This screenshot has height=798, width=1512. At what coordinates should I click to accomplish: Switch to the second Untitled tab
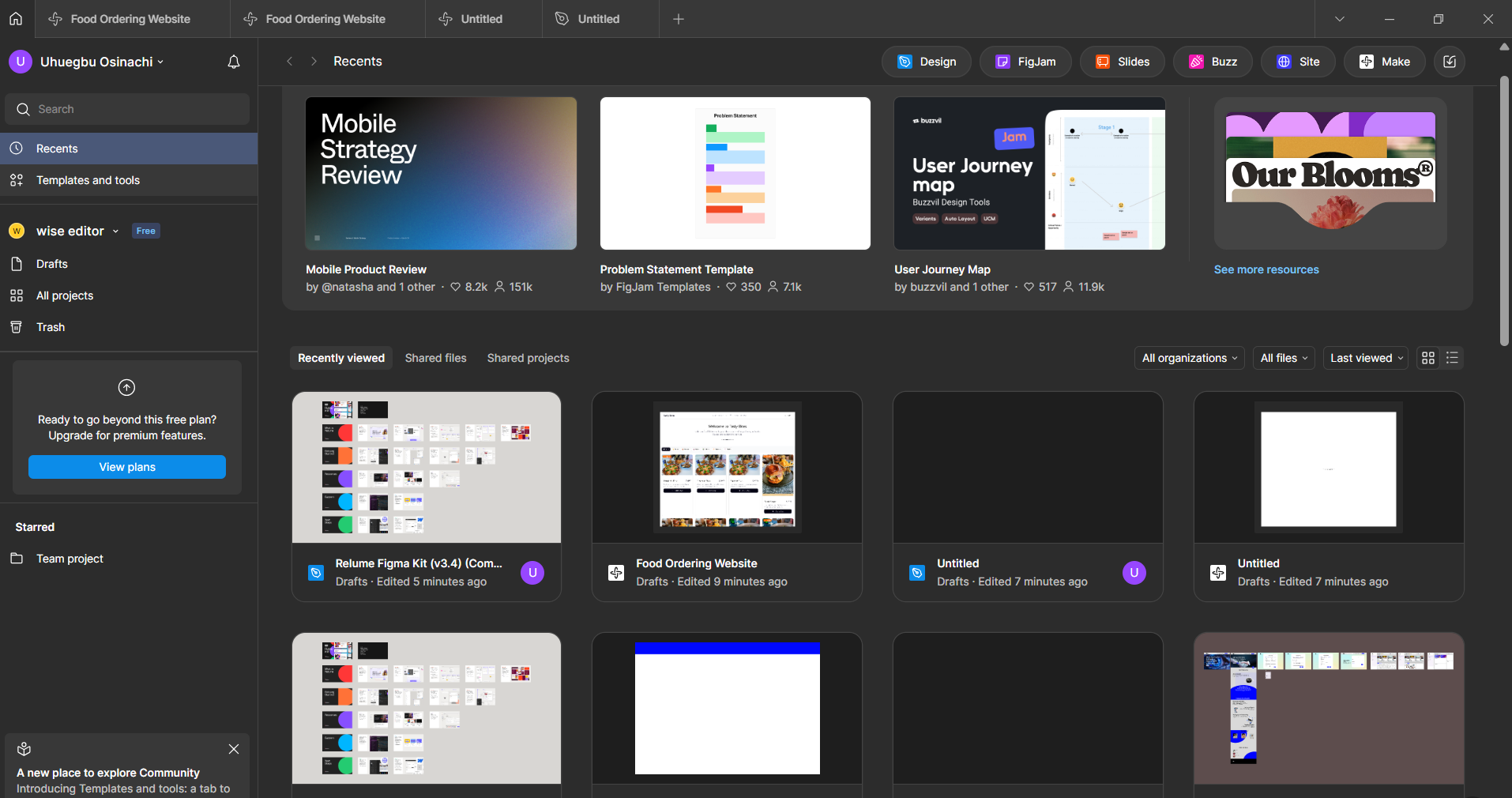600,19
